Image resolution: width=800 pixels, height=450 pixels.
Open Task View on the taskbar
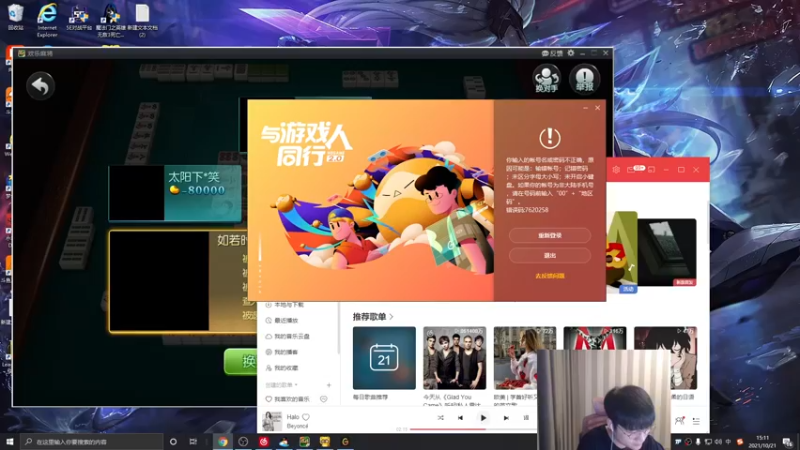pos(193,441)
